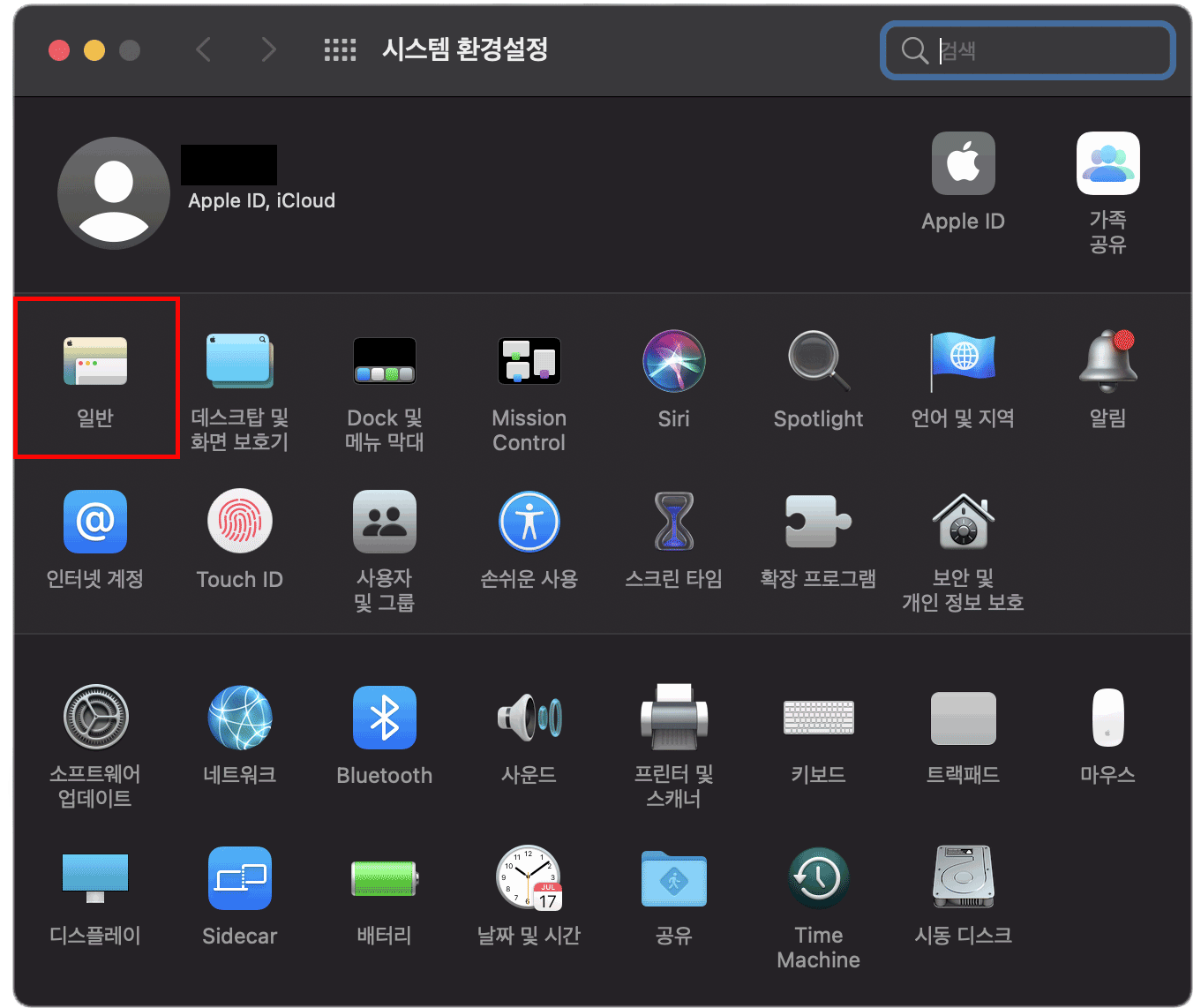
Task: Open 시동 디스크 preferences
Action: click(963, 877)
